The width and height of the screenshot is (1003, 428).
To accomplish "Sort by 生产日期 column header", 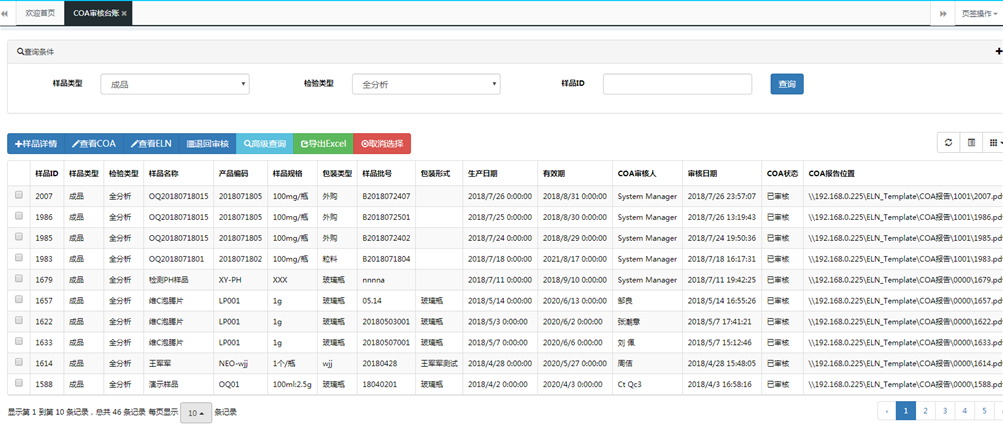I will click(500, 173).
